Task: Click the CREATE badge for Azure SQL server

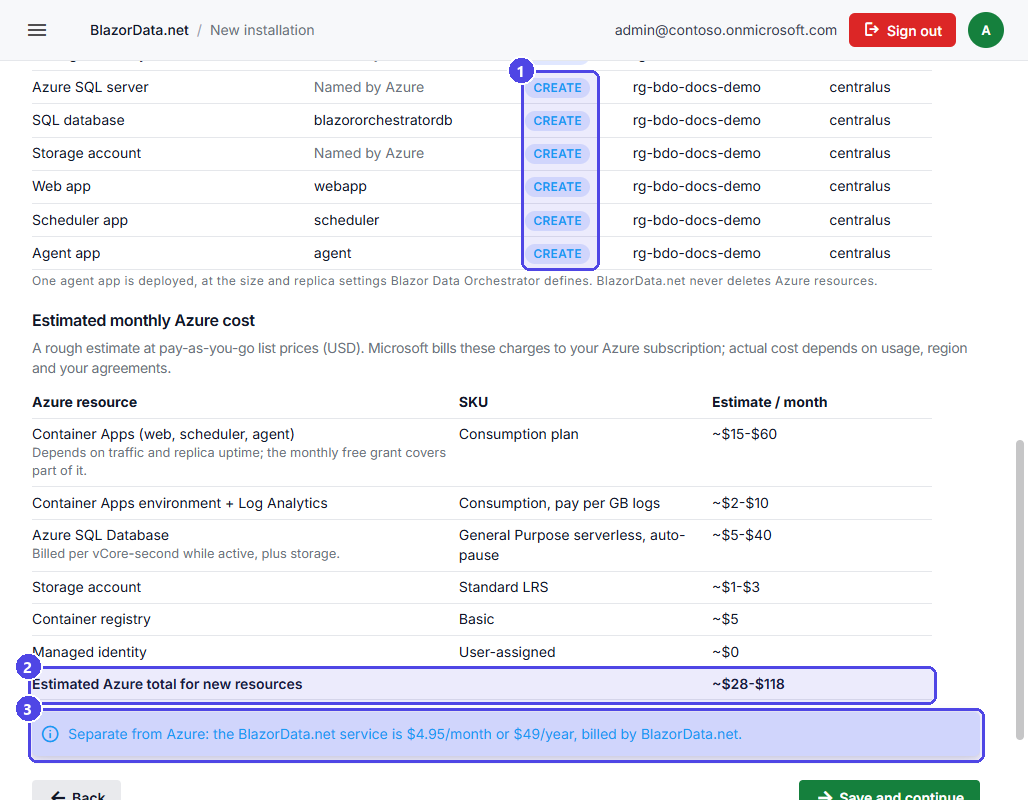Action: pos(557,88)
